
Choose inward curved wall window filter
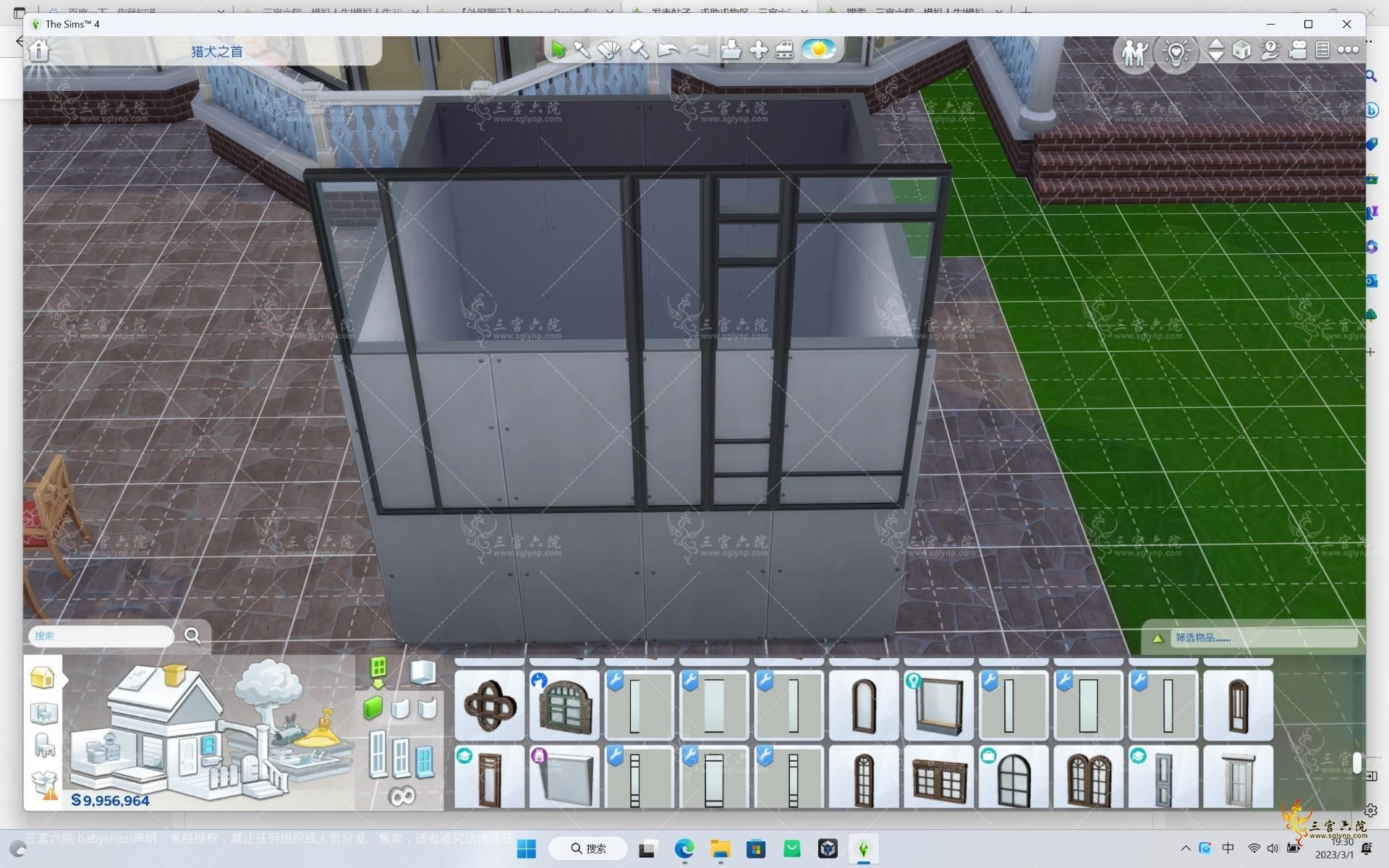tap(400, 708)
